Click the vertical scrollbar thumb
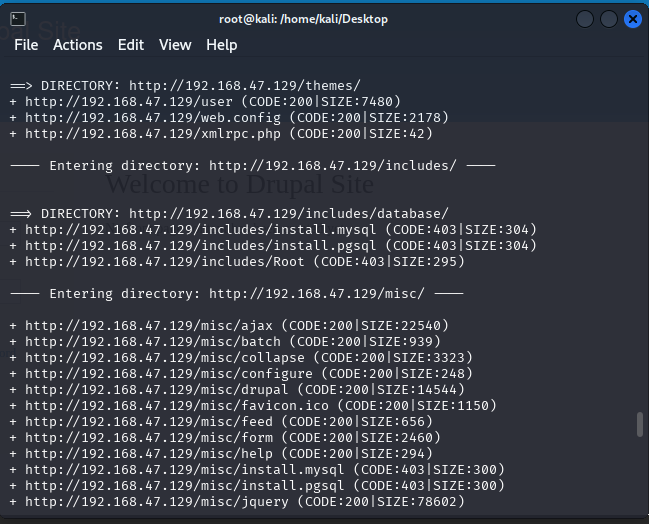Viewport: 649px width, 524px height. tap(640, 424)
